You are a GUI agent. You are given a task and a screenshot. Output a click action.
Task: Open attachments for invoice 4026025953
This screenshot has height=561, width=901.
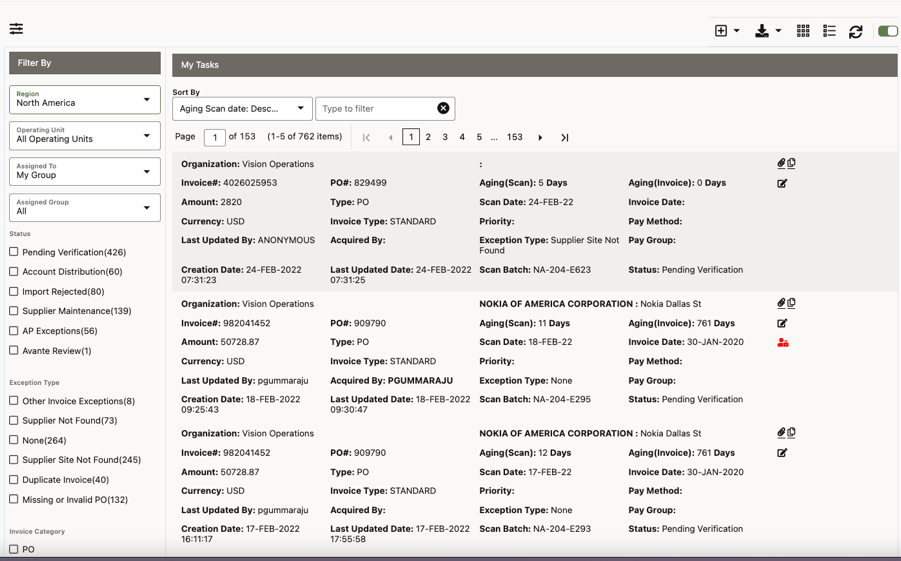pyautogui.click(x=781, y=163)
